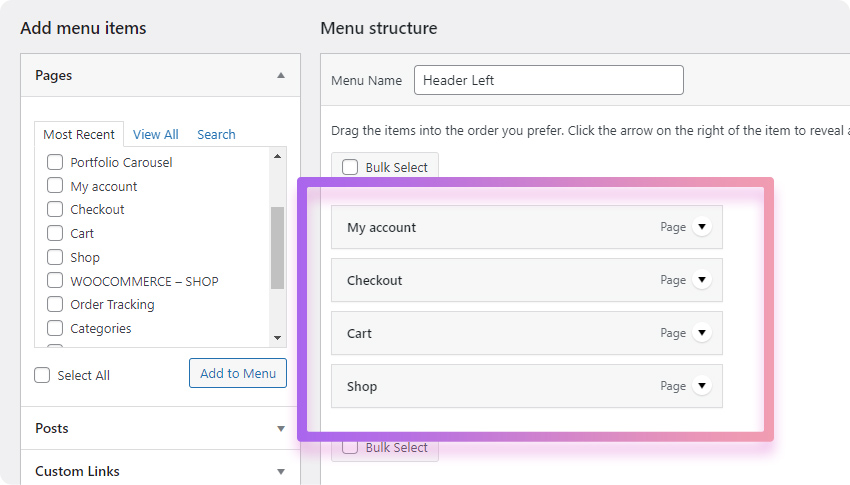Expand the My account menu item arrow
This screenshot has height=485, width=850.
701,227
